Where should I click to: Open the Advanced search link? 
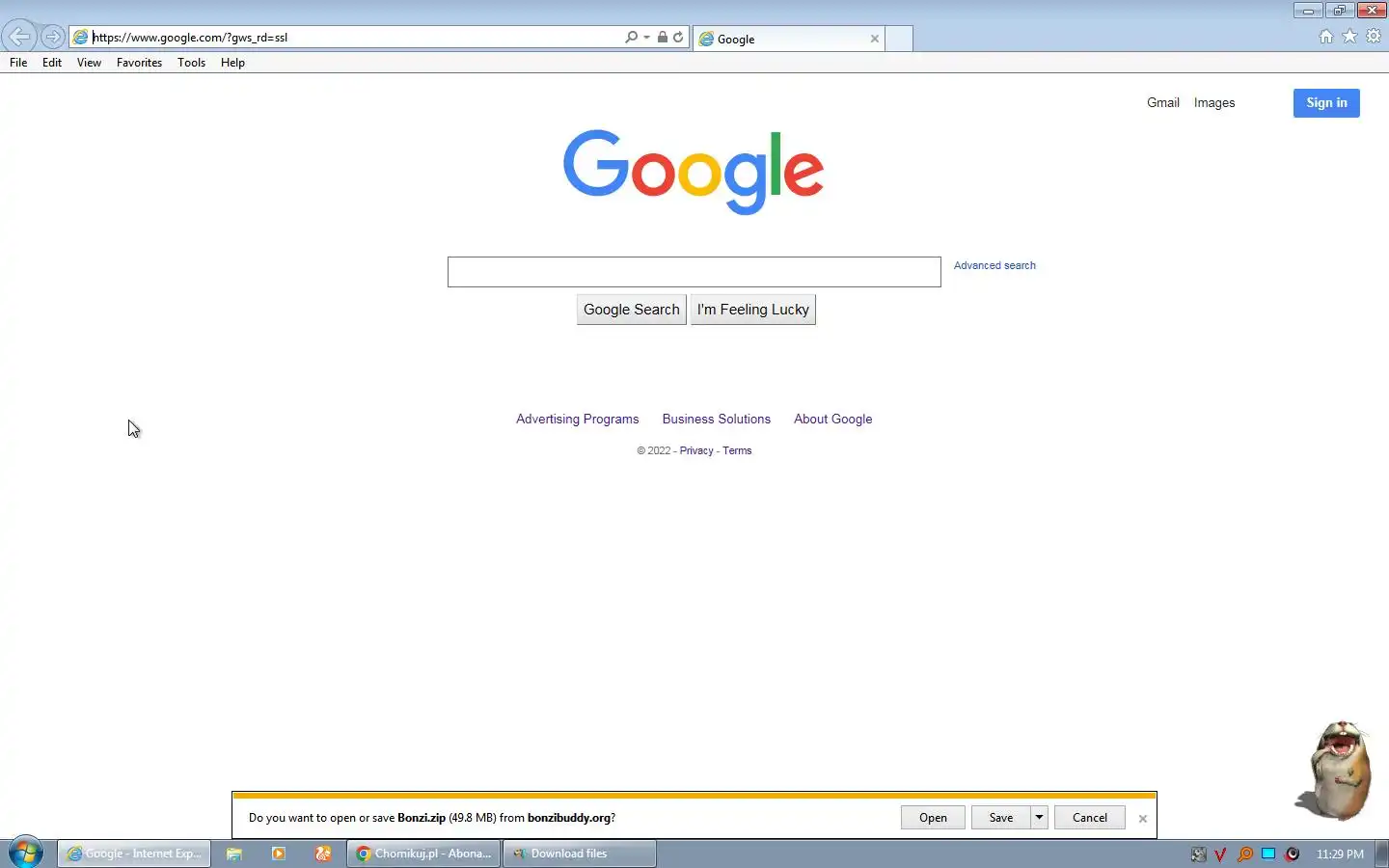pos(994,265)
